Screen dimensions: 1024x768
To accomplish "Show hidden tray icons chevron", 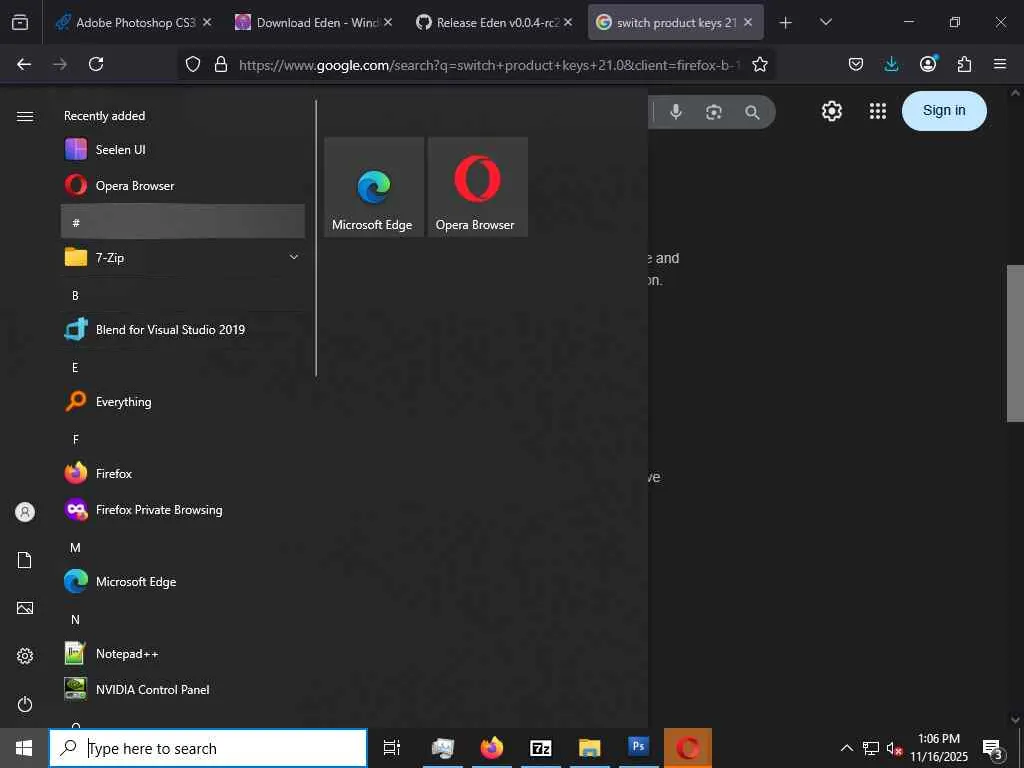I will (x=846, y=748).
